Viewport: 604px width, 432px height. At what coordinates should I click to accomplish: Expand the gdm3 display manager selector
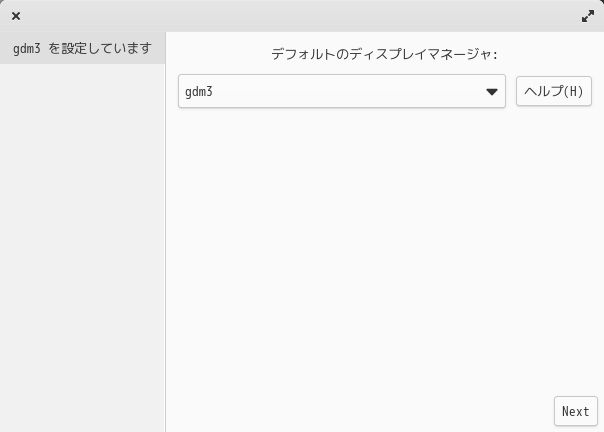[341, 92]
